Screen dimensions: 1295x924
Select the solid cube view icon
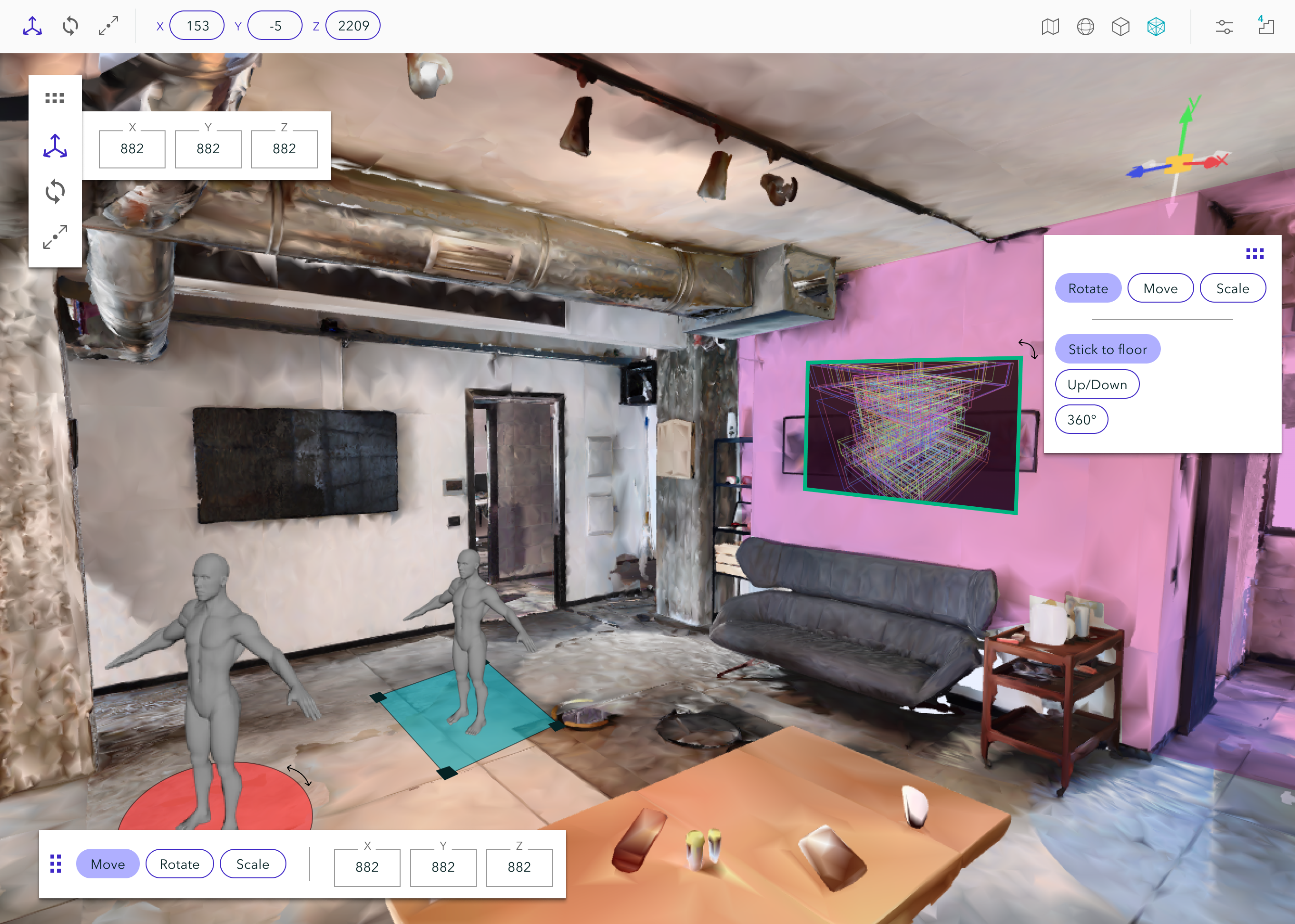(1120, 27)
